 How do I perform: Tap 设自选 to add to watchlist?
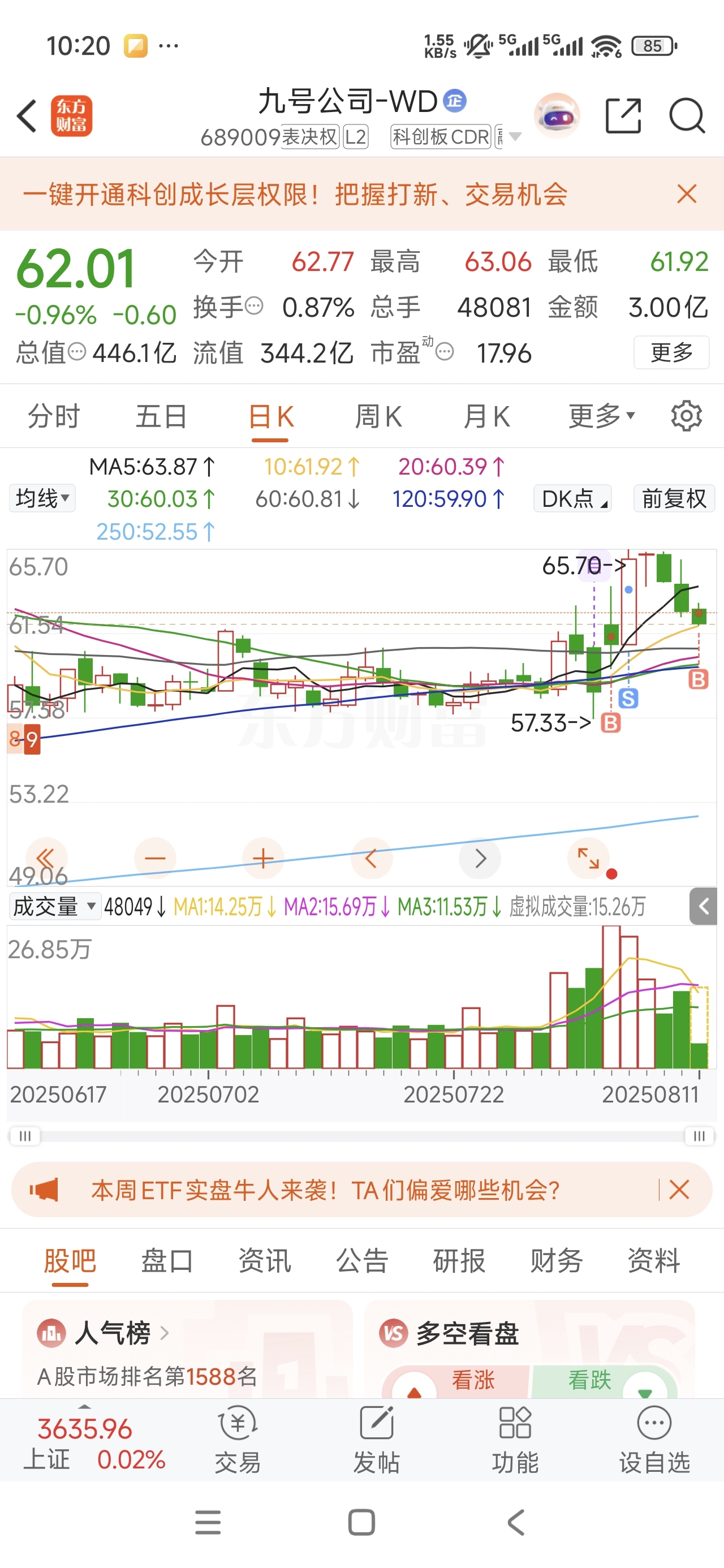(654, 1440)
